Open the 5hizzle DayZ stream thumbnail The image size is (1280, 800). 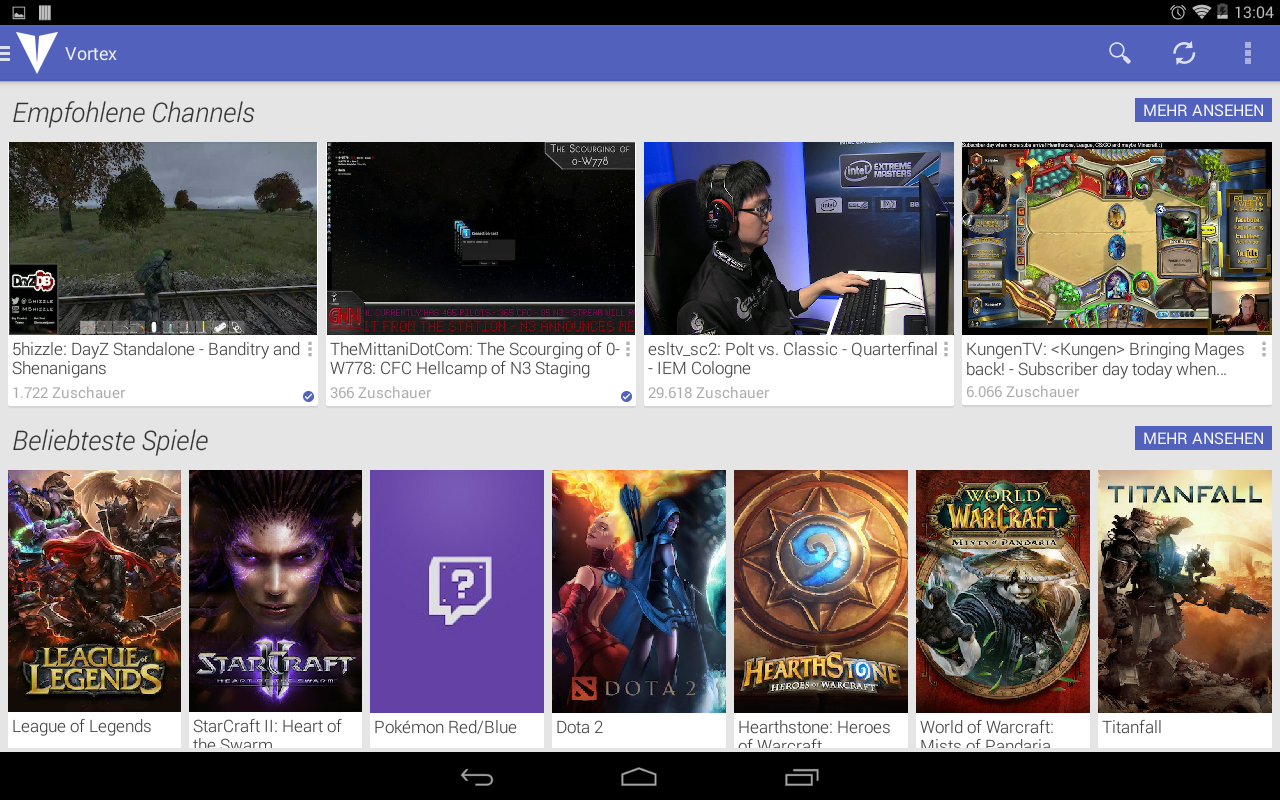(x=163, y=238)
